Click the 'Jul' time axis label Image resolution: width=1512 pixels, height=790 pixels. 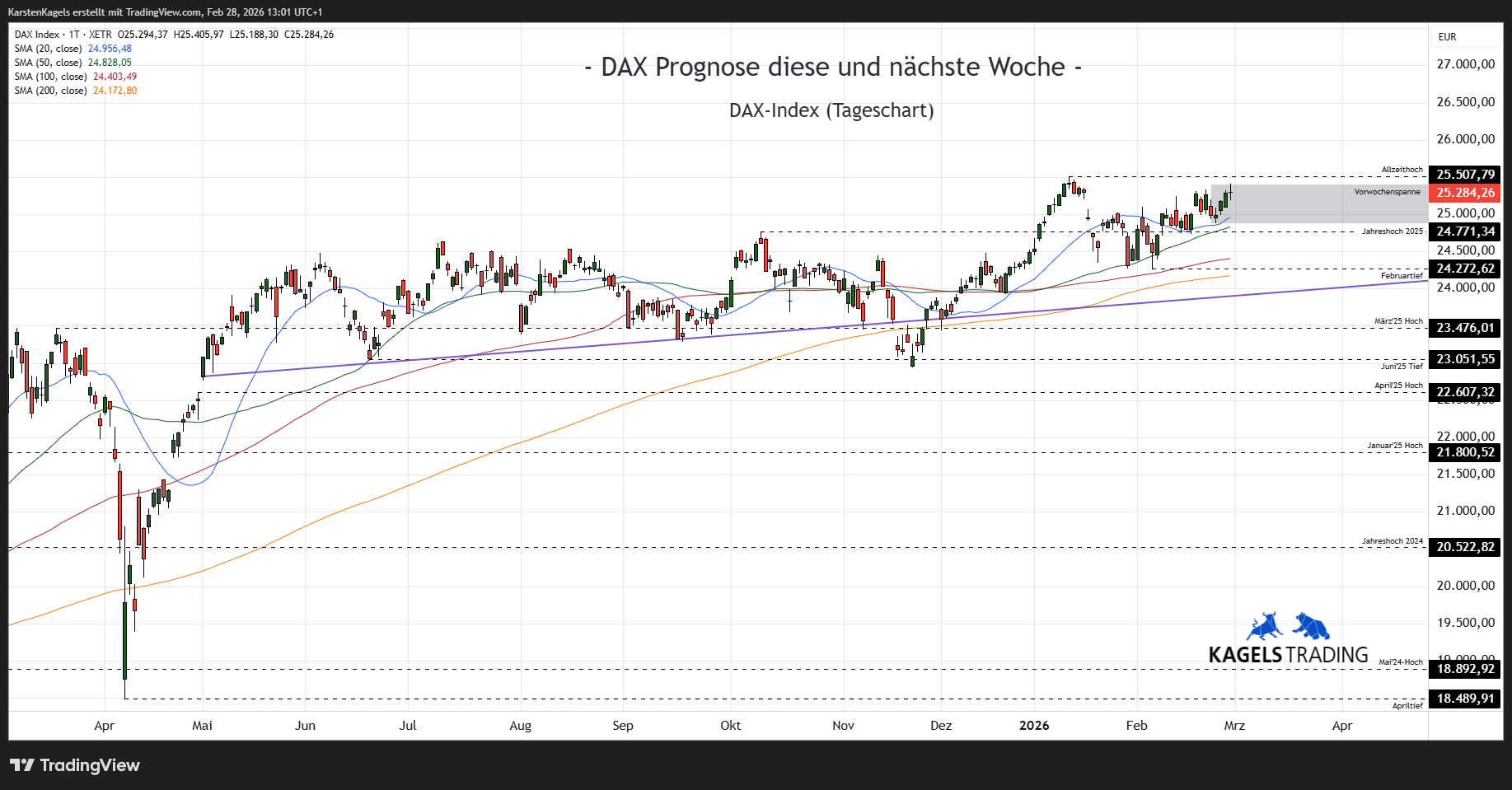408,726
